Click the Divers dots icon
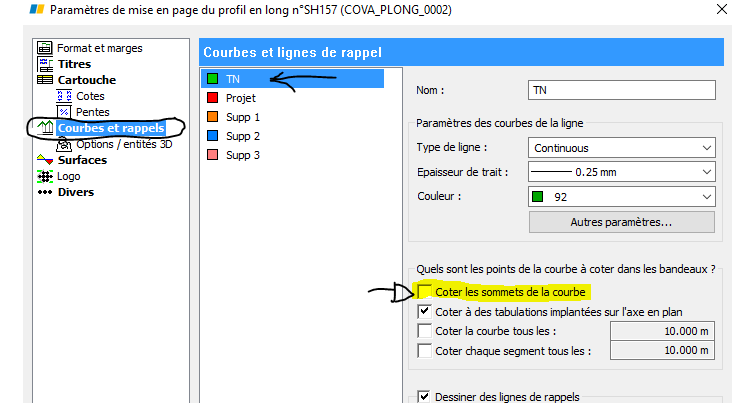Screen dimensions: 732x403 click(45, 192)
